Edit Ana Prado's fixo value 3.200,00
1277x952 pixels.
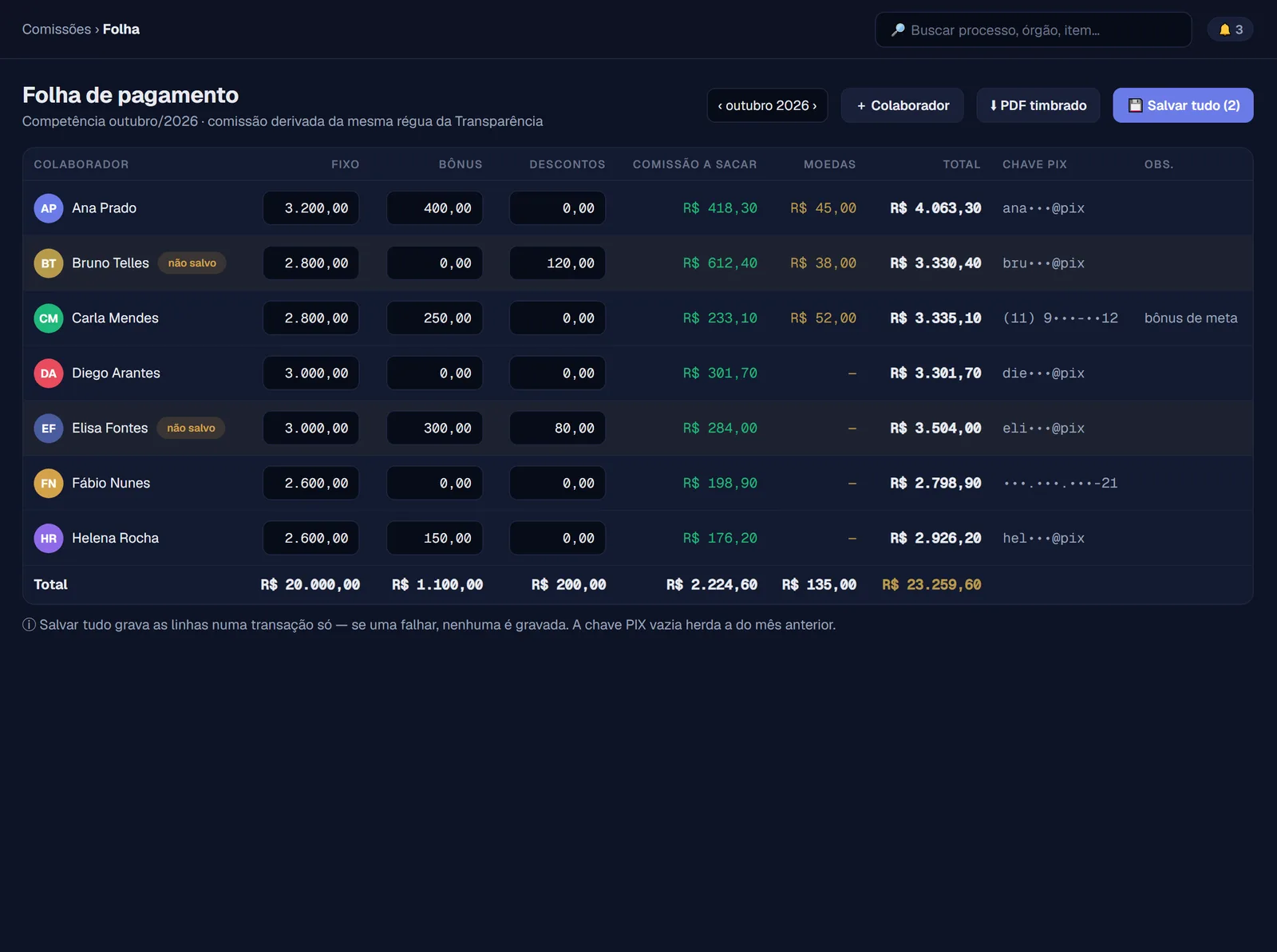(311, 208)
